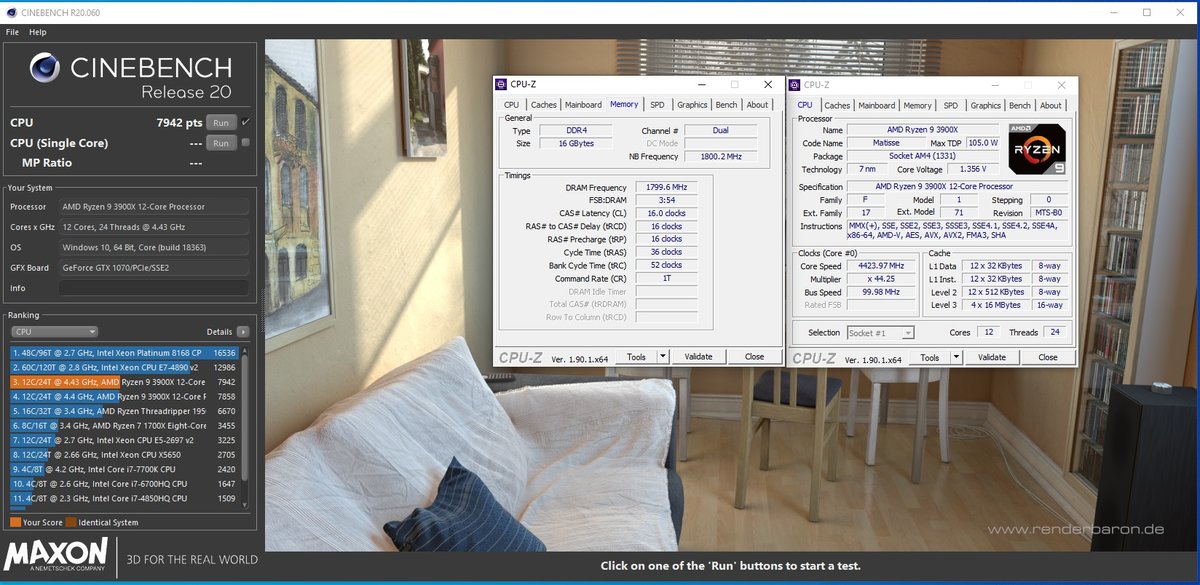Switch to SPD tab in Memory window
This screenshot has height=585, width=1200.
[x=657, y=105]
